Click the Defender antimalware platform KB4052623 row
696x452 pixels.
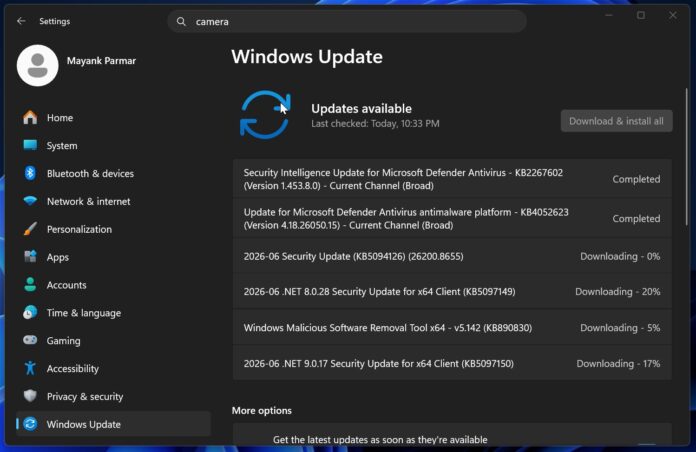pyautogui.click(x=452, y=218)
